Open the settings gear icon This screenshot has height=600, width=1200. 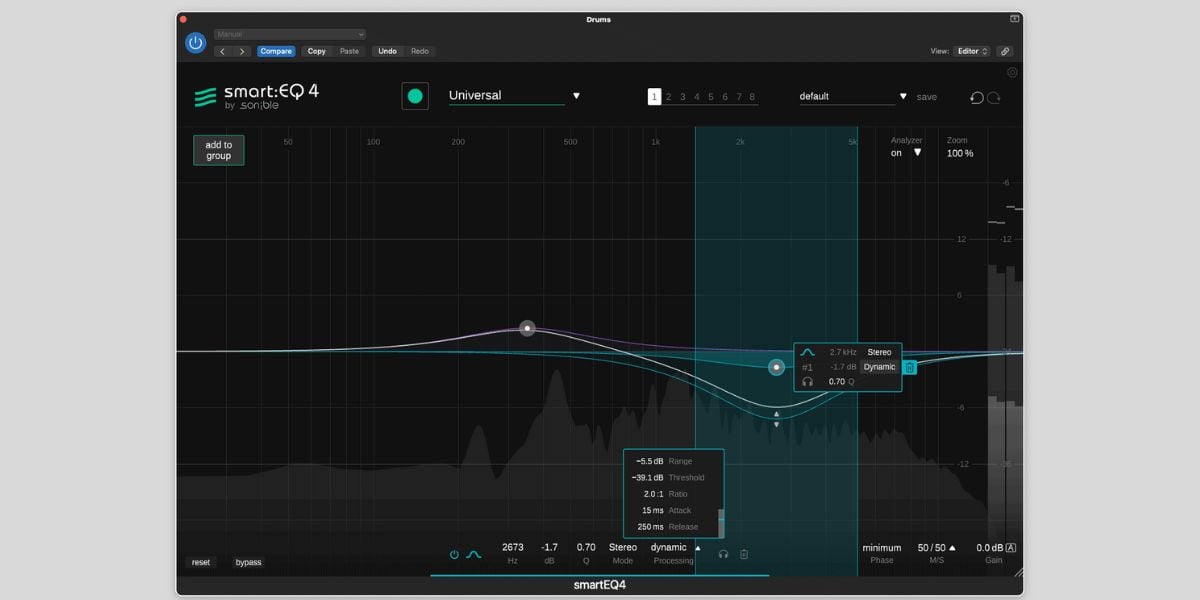point(1012,72)
